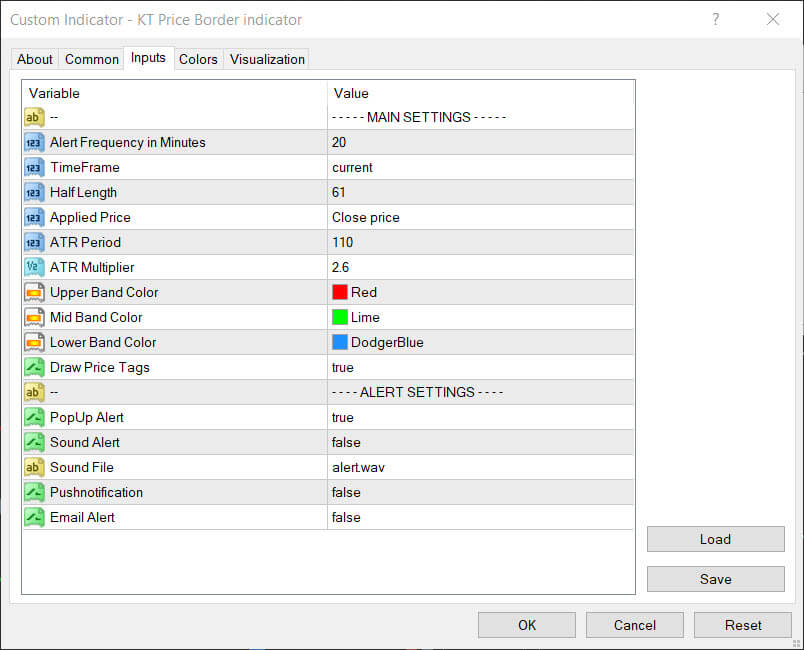Click the double-type icon next to ATR Multiplier
804x650 pixels.
34,268
